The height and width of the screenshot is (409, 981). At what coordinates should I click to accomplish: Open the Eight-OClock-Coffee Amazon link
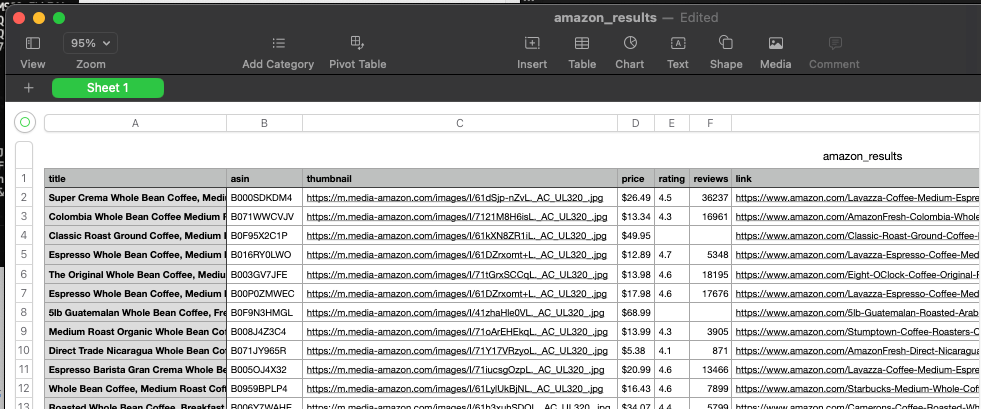pos(858,275)
